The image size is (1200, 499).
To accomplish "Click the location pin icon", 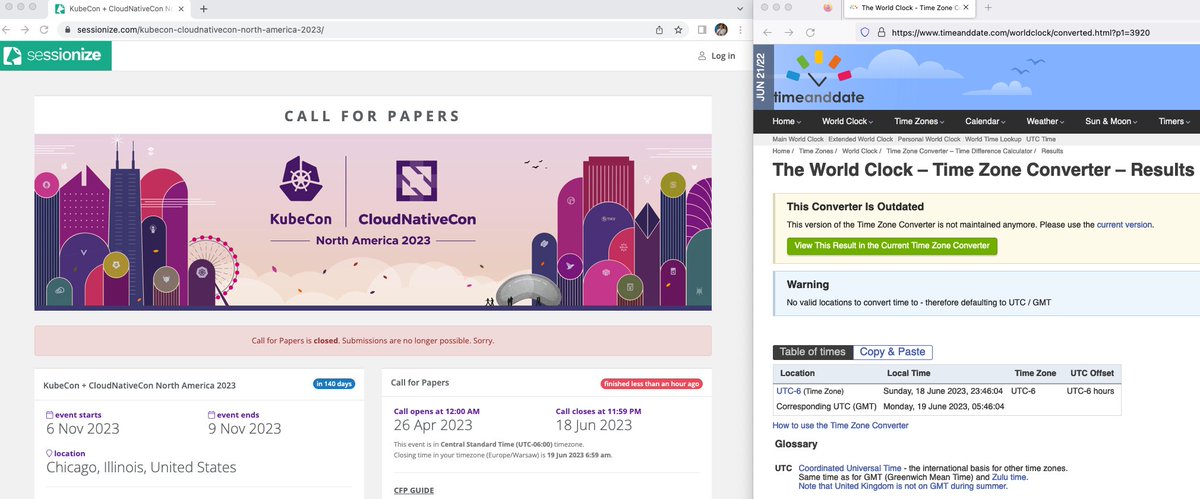I will 50,452.
